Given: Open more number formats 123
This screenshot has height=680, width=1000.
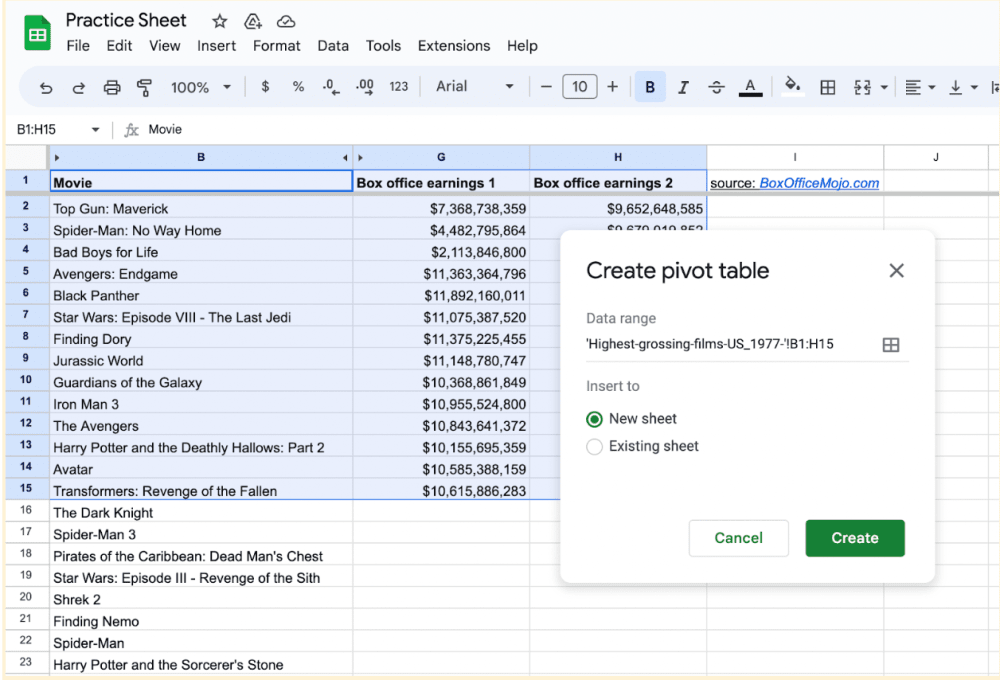Looking at the screenshot, I should tap(399, 87).
